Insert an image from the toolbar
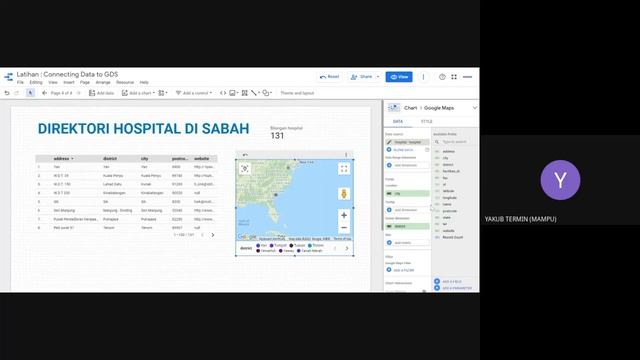 233,93
